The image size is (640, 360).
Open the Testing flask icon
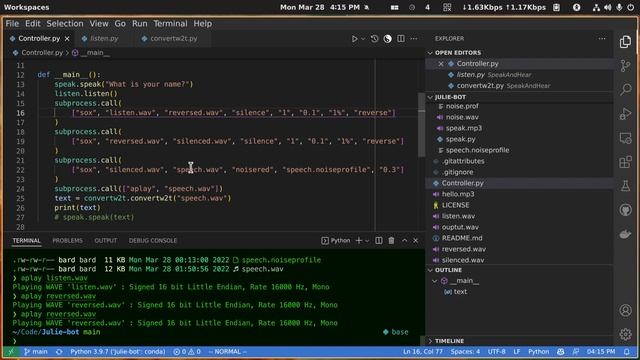(625, 186)
